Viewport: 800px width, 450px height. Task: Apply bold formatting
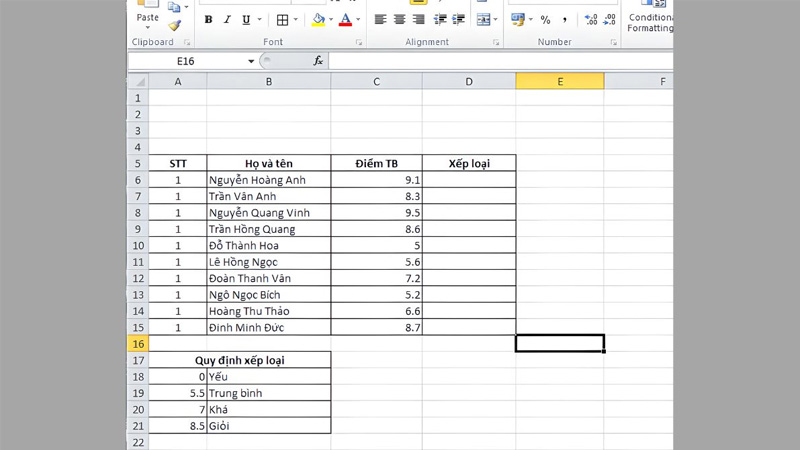(208, 20)
